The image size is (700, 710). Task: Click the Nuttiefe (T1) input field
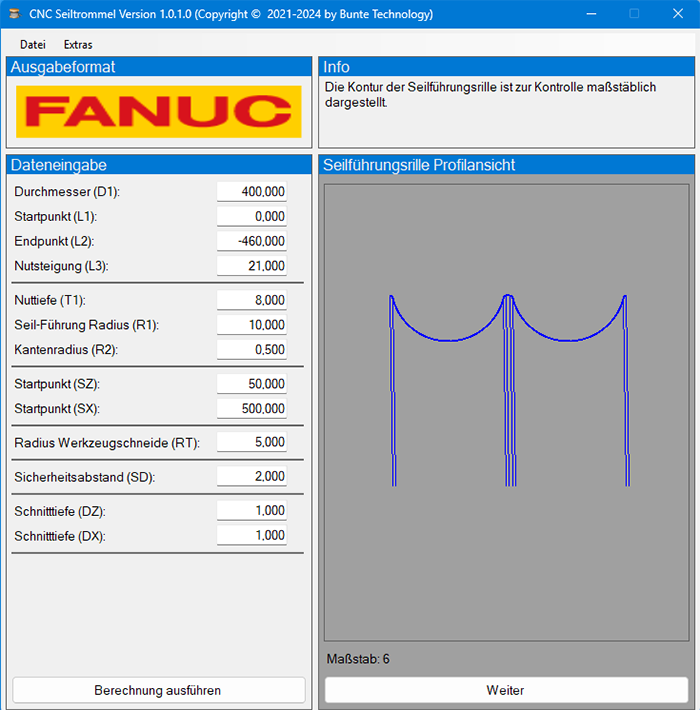click(x=252, y=300)
